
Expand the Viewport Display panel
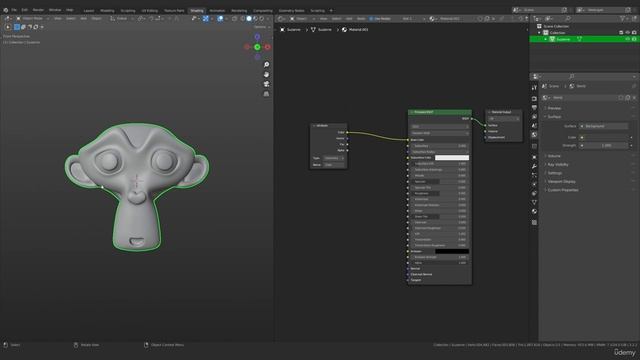click(561, 182)
